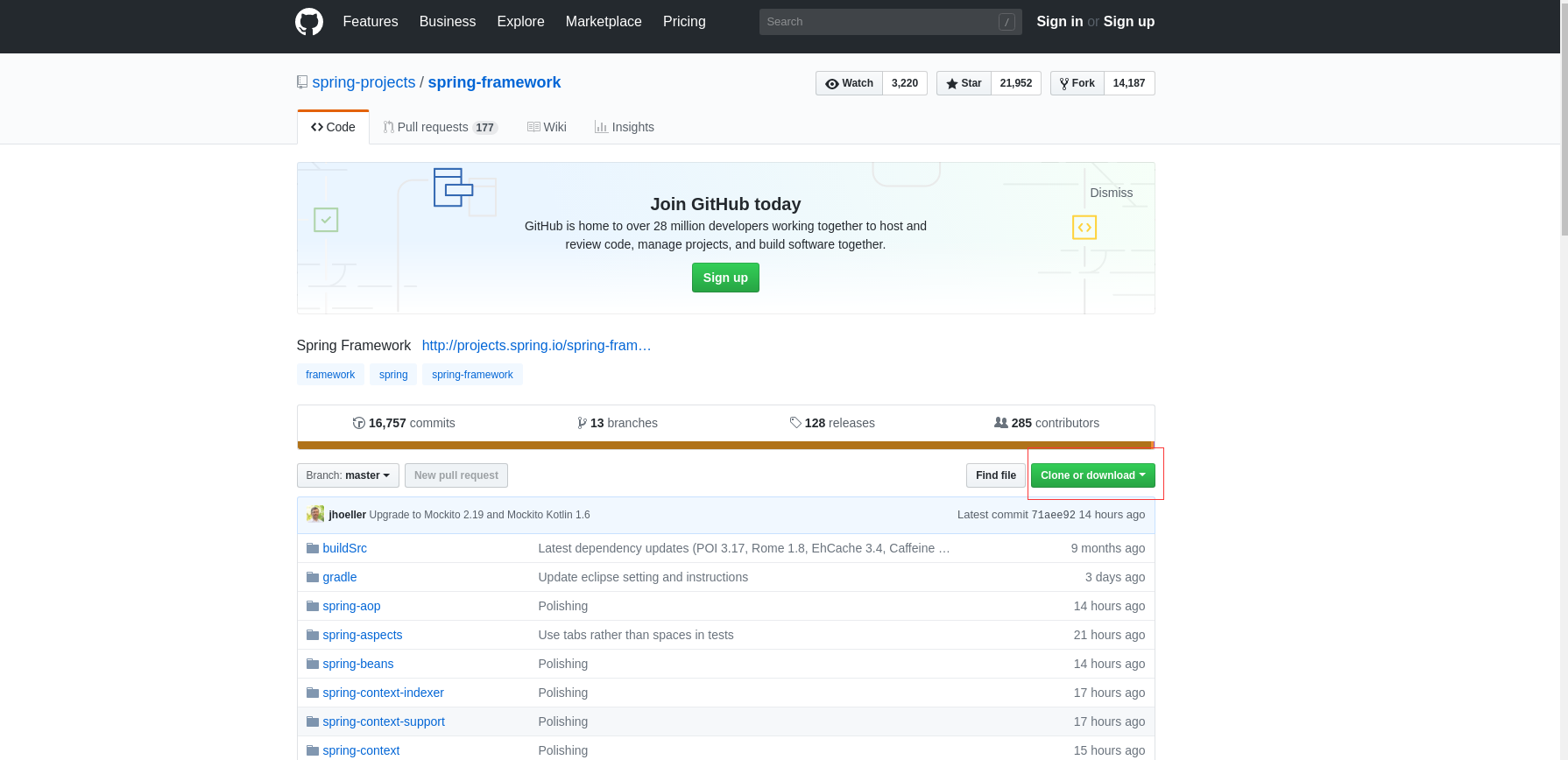Open the buildSrc folder
This screenshot has width=1568, height=760.
point(345,548)
